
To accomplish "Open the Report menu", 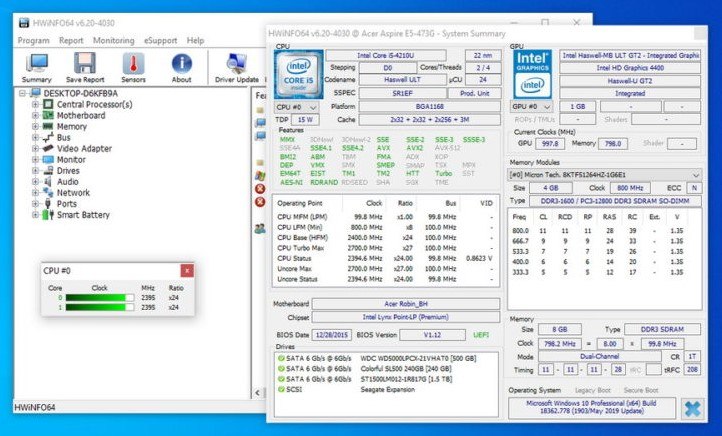I will tap(71, 41).
